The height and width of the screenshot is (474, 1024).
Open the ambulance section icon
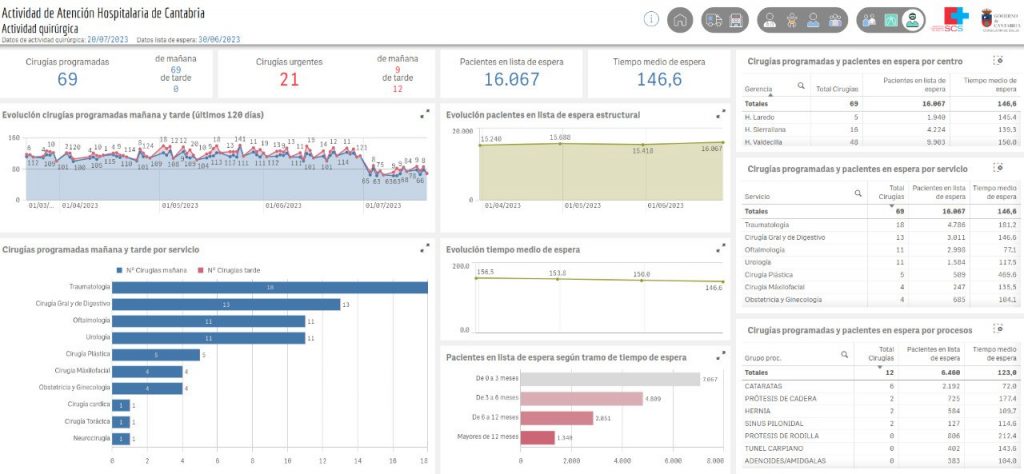[x=714, y=19]
